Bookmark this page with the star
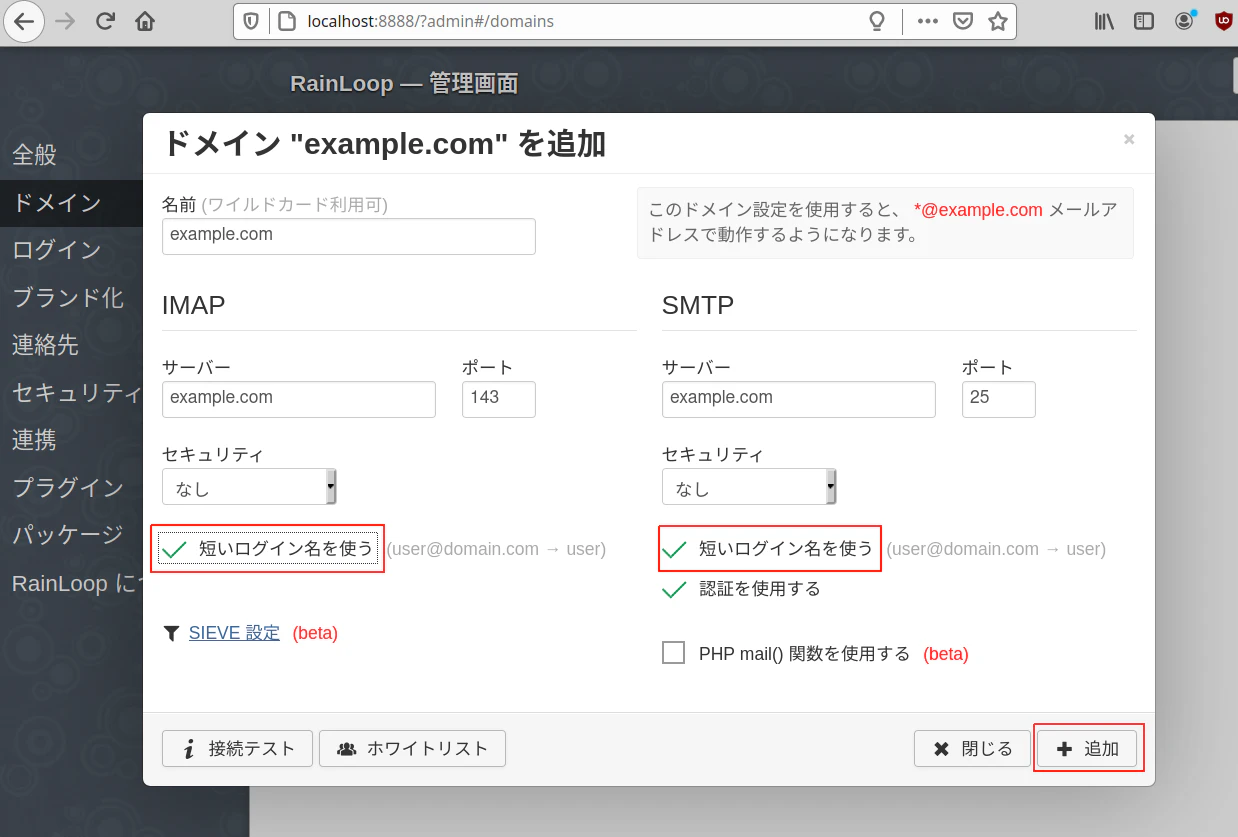 click(x=997, y=21)
